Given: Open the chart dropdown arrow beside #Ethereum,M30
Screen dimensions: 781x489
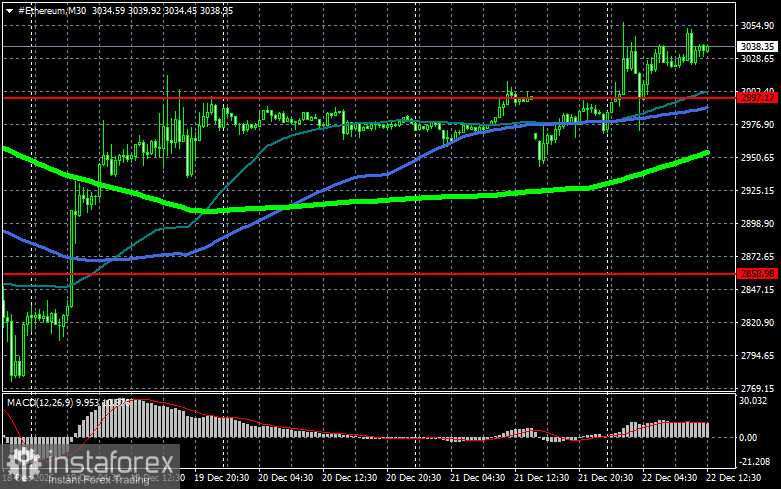Looking at the screenshot, I should tap(9, 11).
